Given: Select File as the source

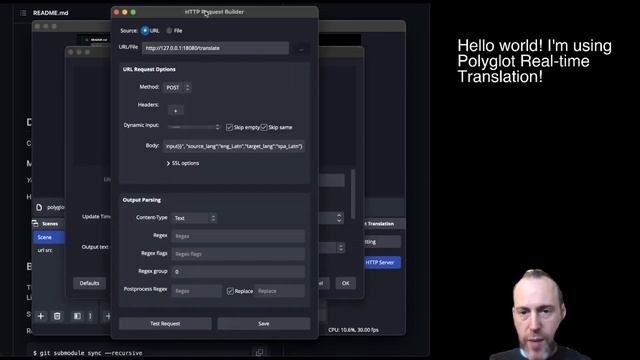Looking at the screenshot, I should [x=169, y=31].
